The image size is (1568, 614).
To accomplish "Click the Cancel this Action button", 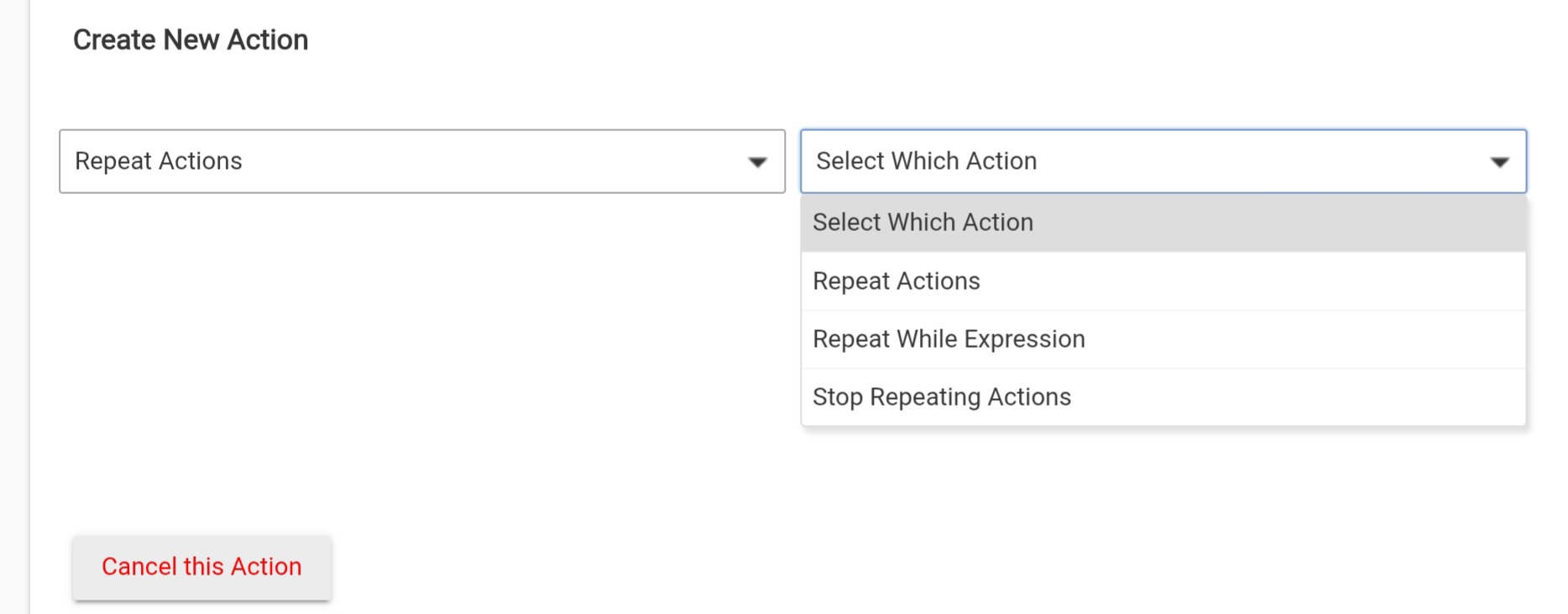I will pyautogui.click(x=201, y=567).
